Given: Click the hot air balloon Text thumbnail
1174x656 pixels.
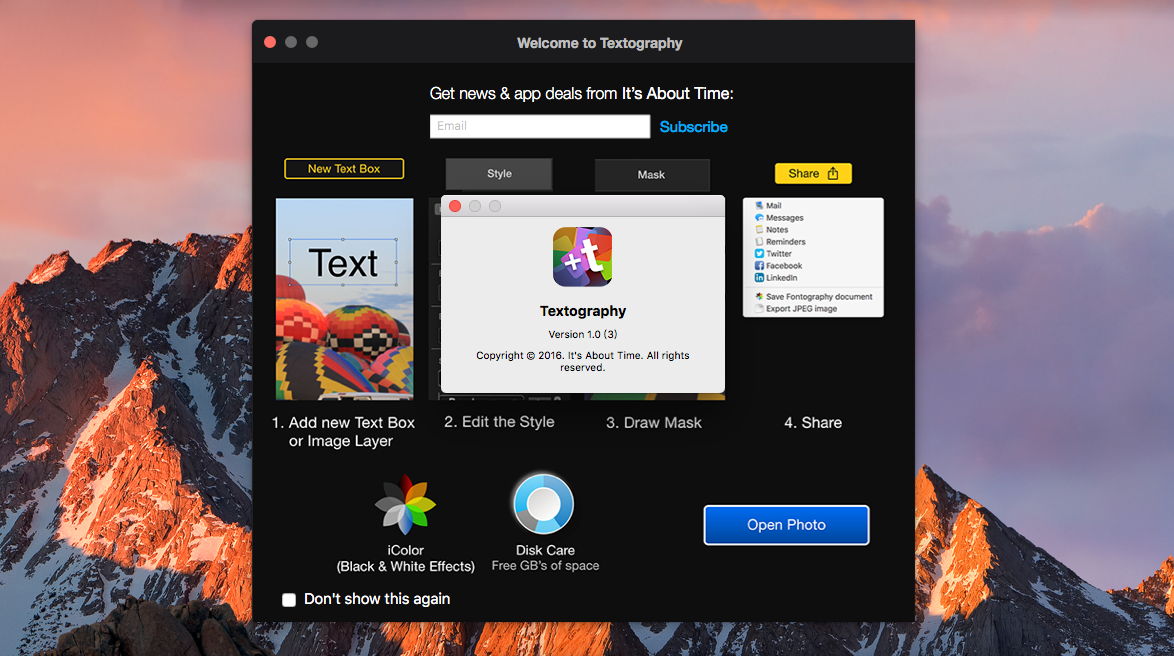Looking at the screenshot, I should 344,299.
